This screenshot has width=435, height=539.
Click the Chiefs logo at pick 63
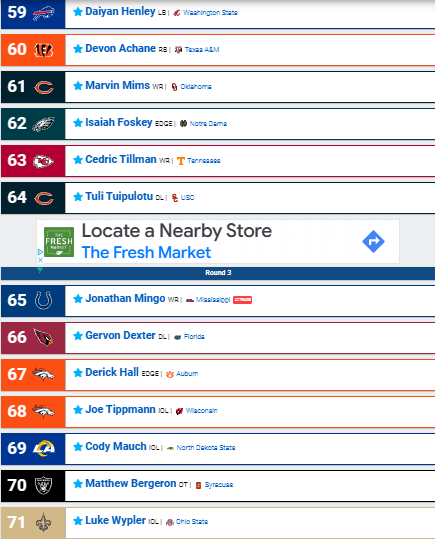43,161
